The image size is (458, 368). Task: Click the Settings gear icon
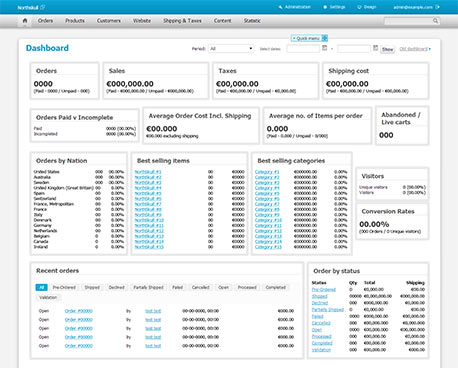point(325,7)
